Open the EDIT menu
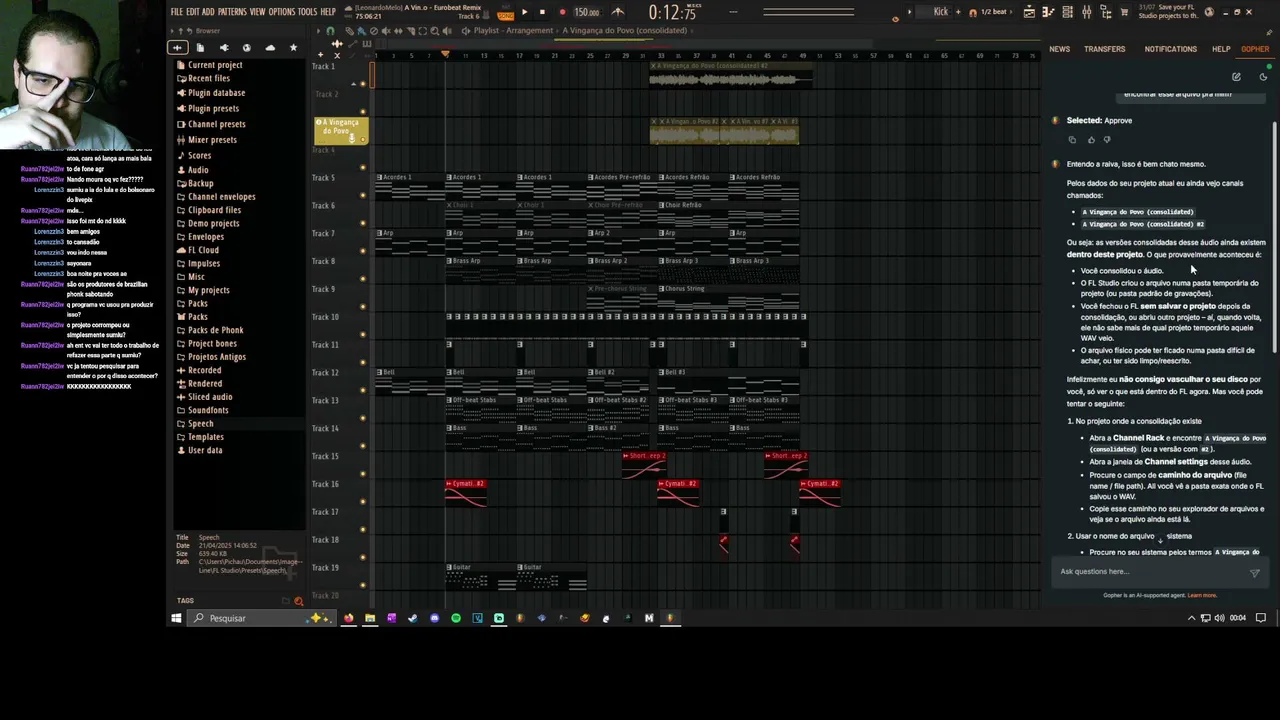1280x720 pixels. pos(192,12)
